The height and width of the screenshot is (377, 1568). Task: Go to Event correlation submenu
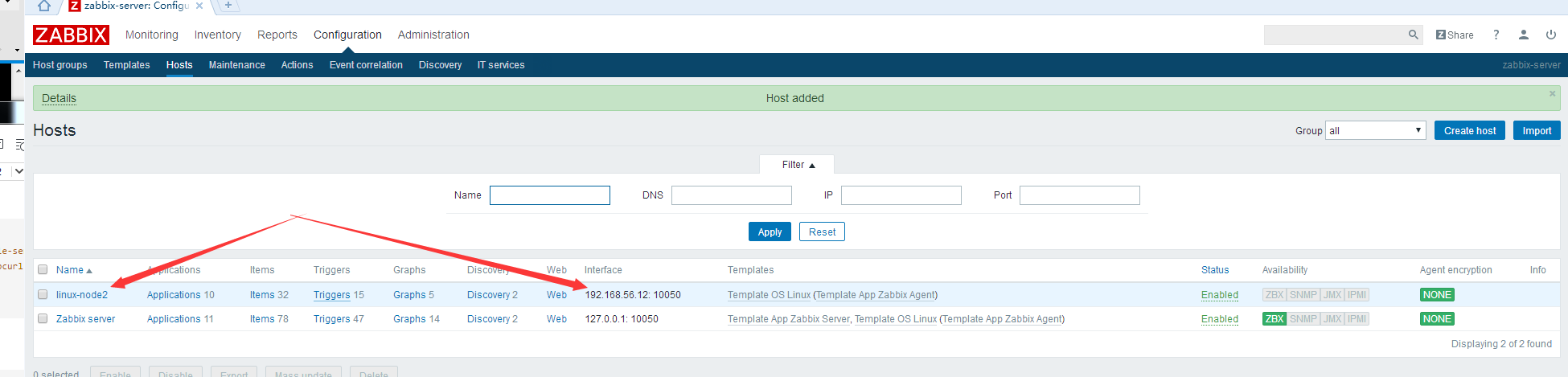click(x=366, y=65)
